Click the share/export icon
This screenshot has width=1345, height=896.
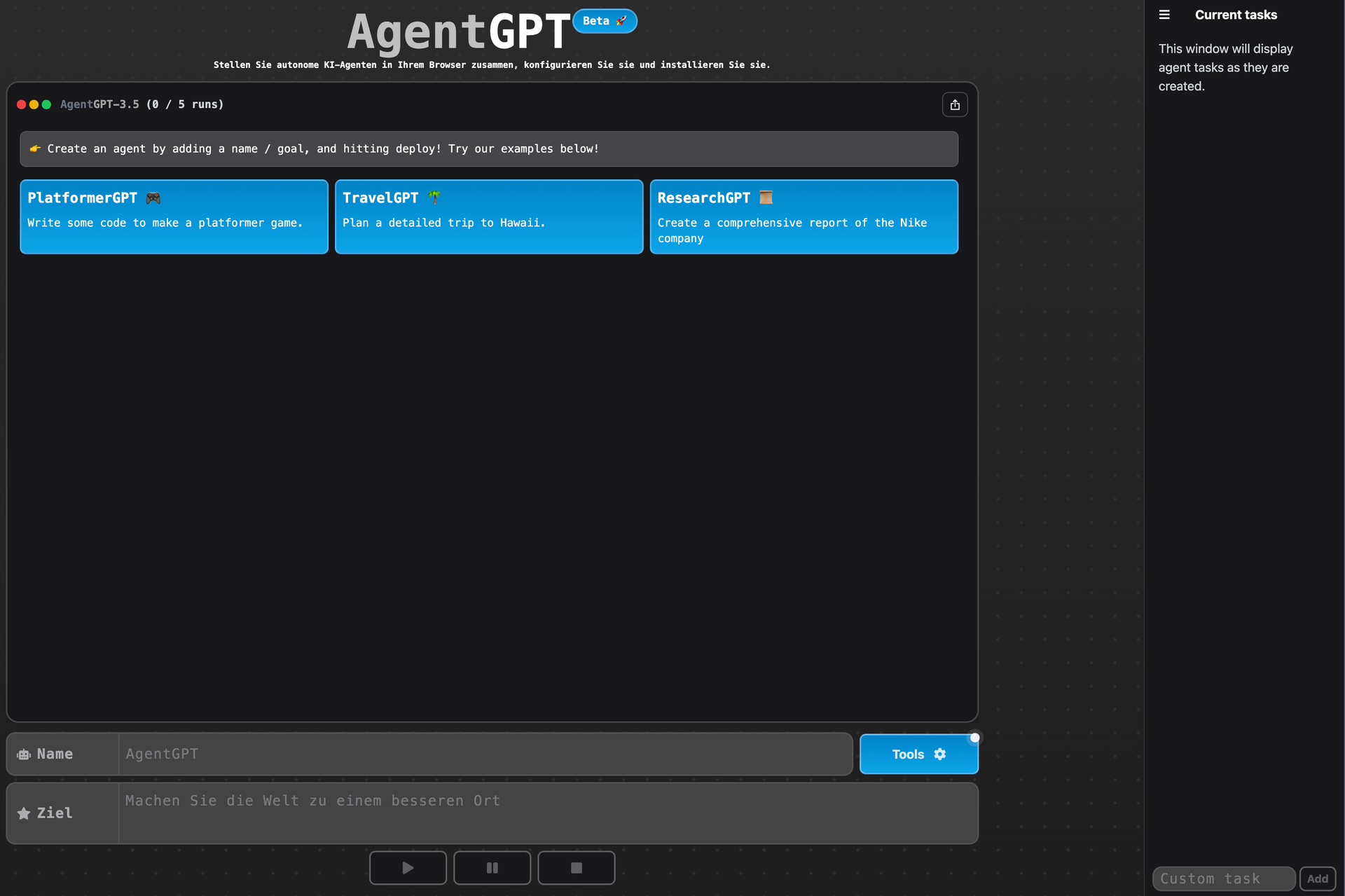(954, 105)
